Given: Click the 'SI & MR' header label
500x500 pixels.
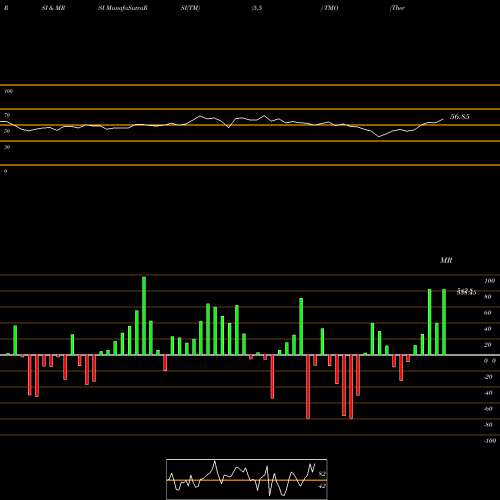Looking at the screenshot, I should coord(53,8).
